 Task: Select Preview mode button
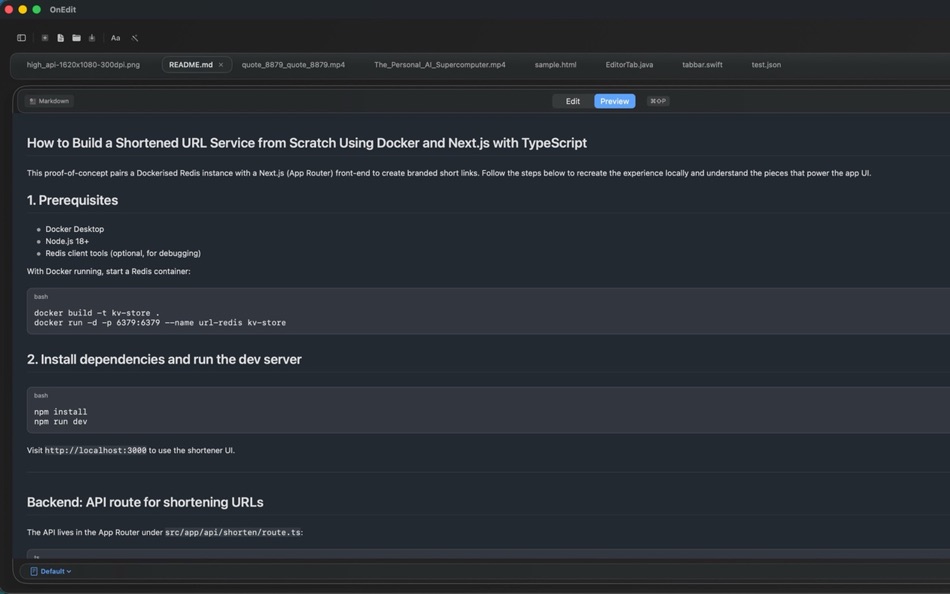click(614, 101)
